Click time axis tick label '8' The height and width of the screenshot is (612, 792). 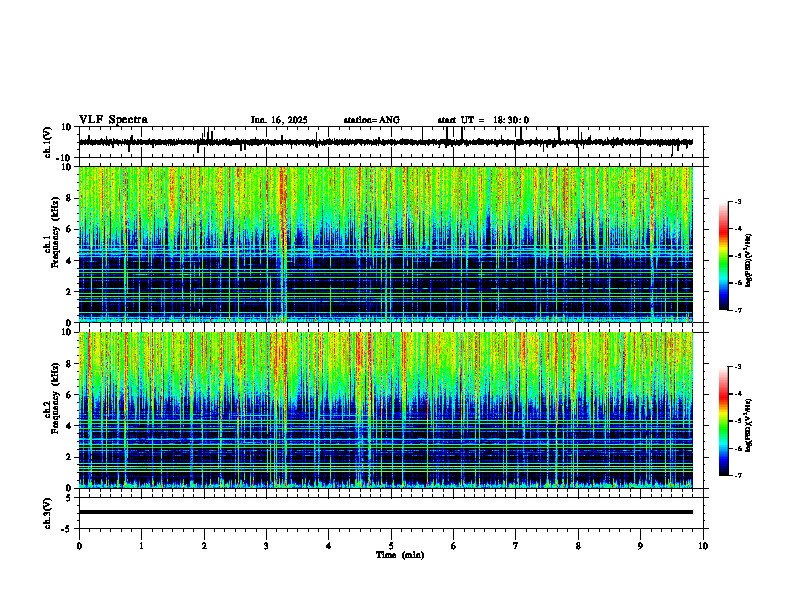coord(578,546)
